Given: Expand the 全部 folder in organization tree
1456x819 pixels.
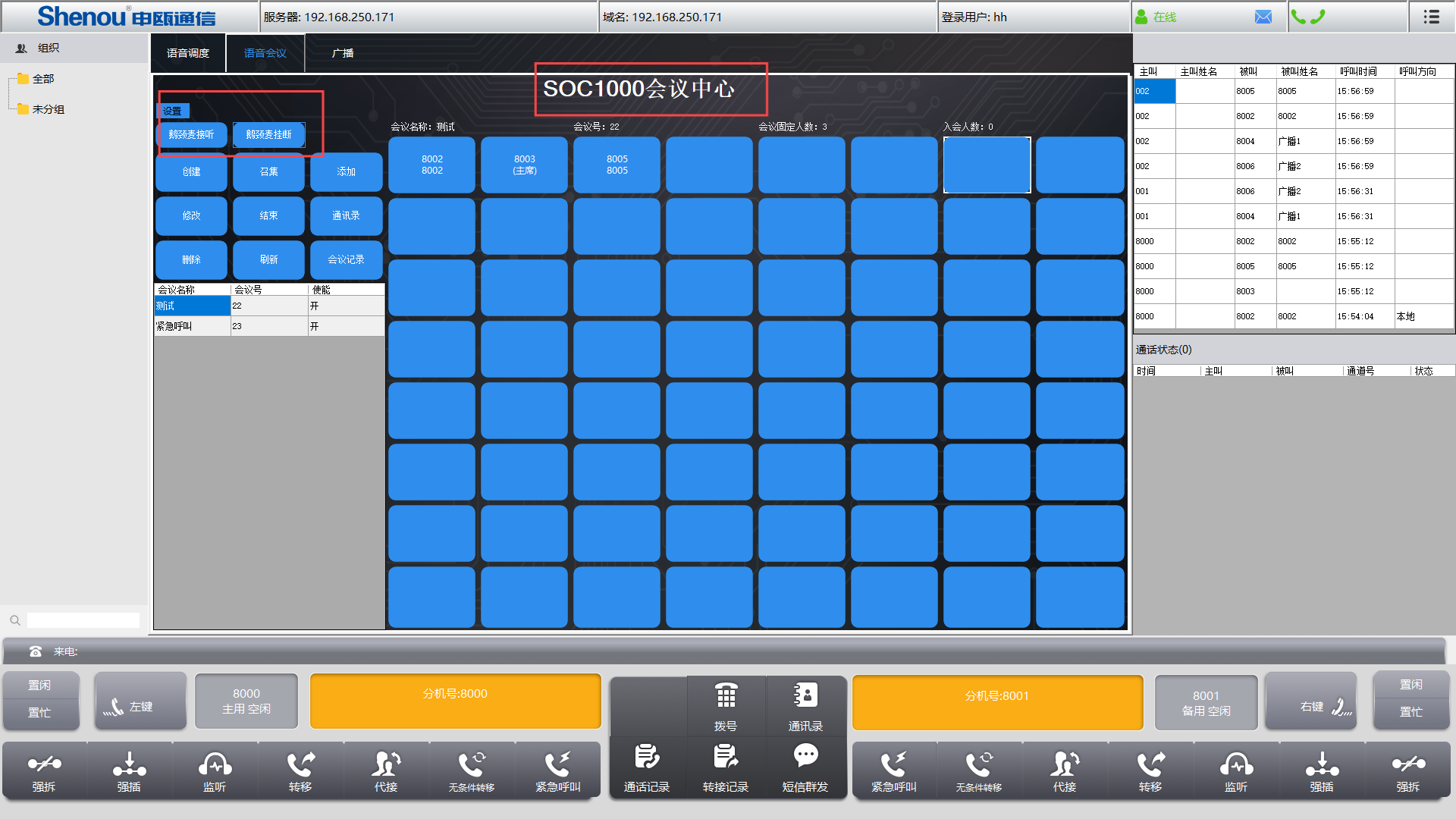Looking at the screenshot, I should (x=42, y=79).
